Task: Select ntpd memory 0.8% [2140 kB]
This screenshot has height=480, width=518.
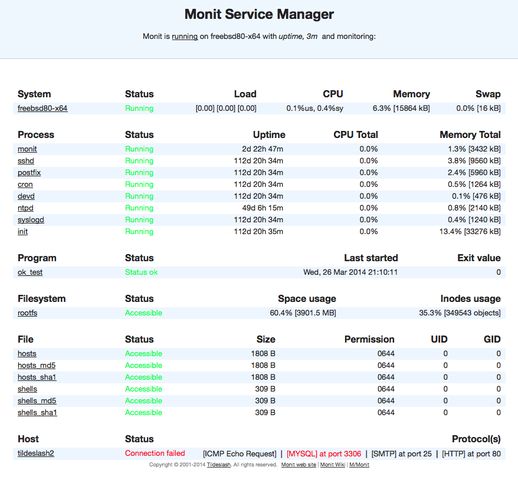Action: 474,208
